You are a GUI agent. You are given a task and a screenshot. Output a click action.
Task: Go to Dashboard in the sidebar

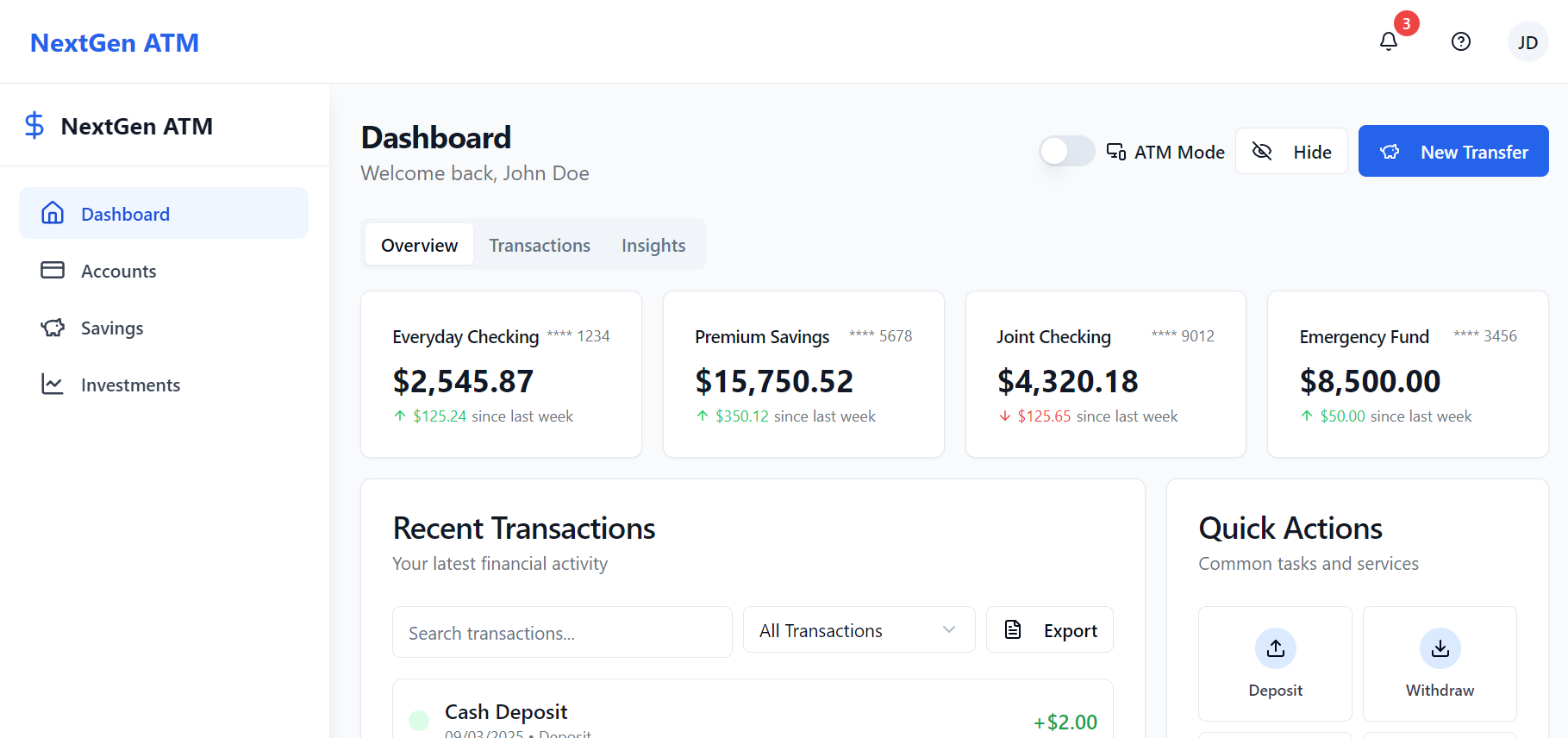(164, 213)
